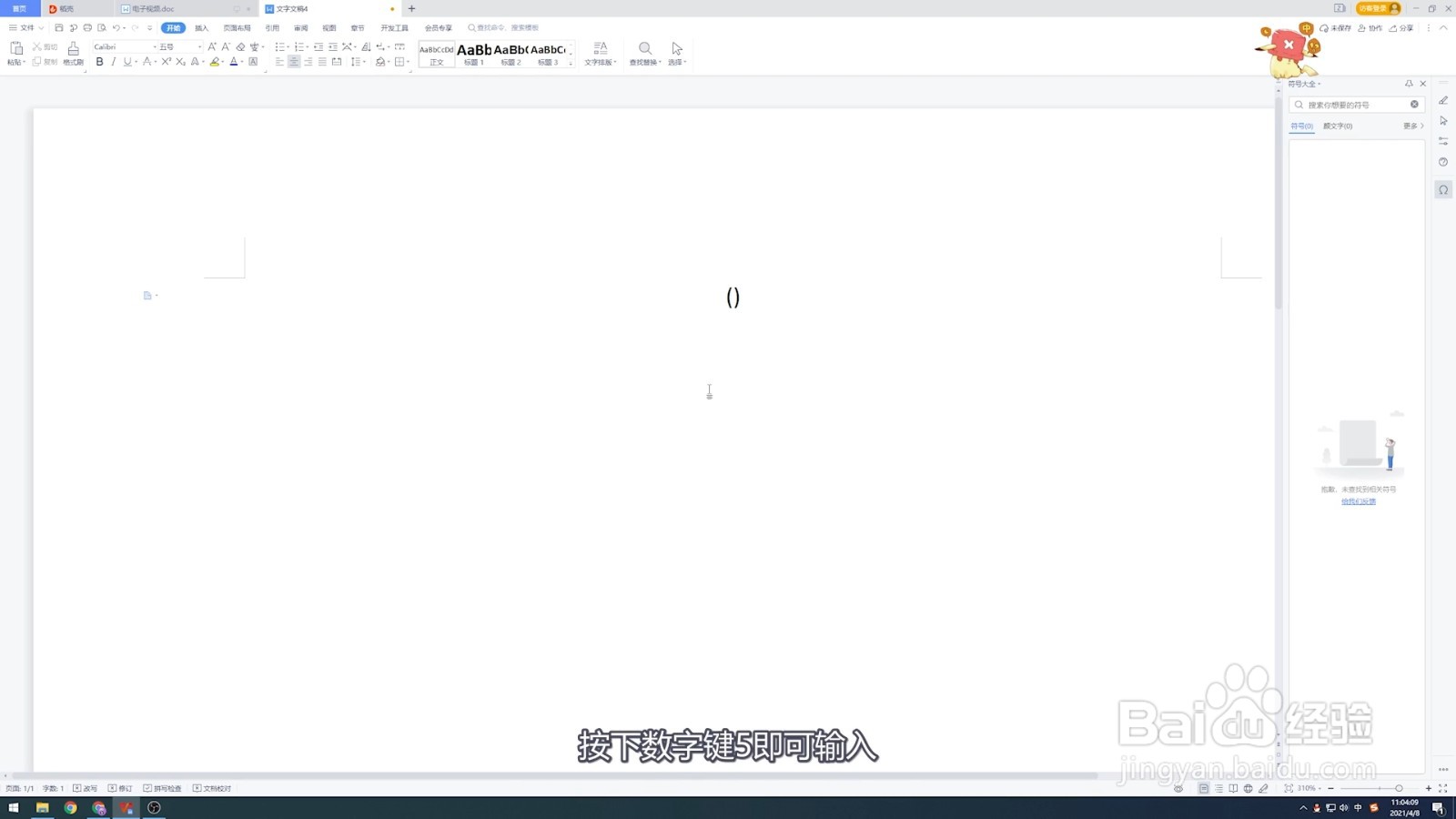Open the symbol panel title (符号大全) dropdown
1456x819 pixels.
(1304, 84)
